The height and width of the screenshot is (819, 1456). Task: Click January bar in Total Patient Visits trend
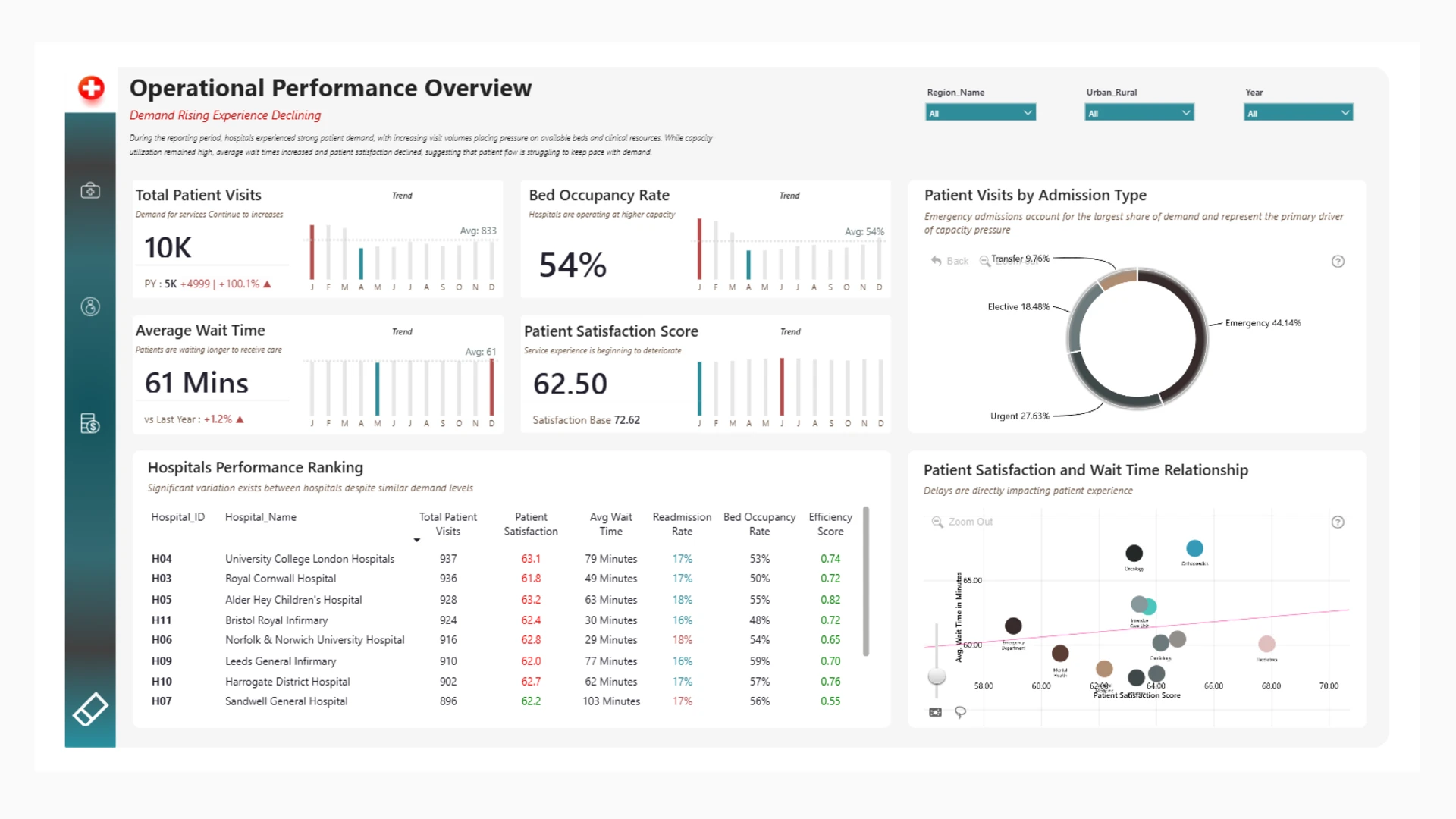[312, 253]
